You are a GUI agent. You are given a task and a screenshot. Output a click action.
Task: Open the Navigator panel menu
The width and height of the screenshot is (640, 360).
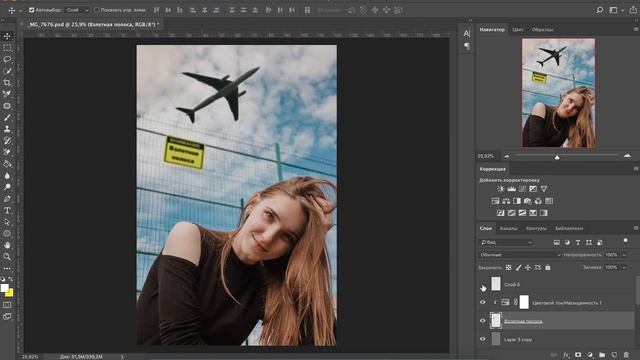636,29
